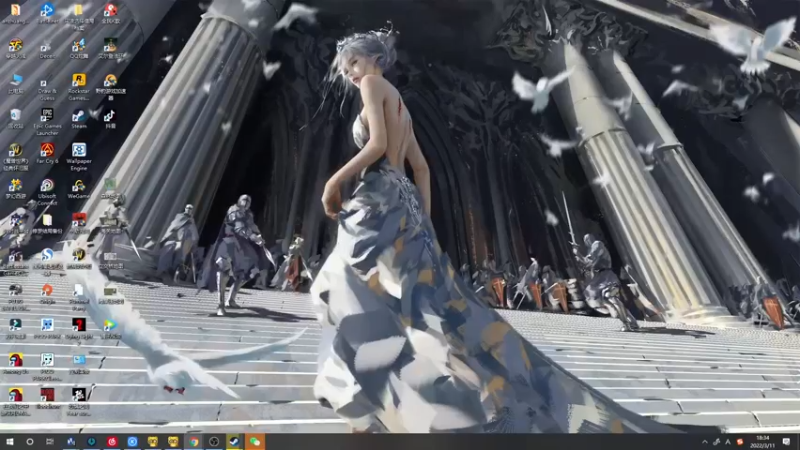Image resolution: width=800 pixels, height=450 pixels.
Task: Open the Windows notification center
Action: click(x=786, y=441)
